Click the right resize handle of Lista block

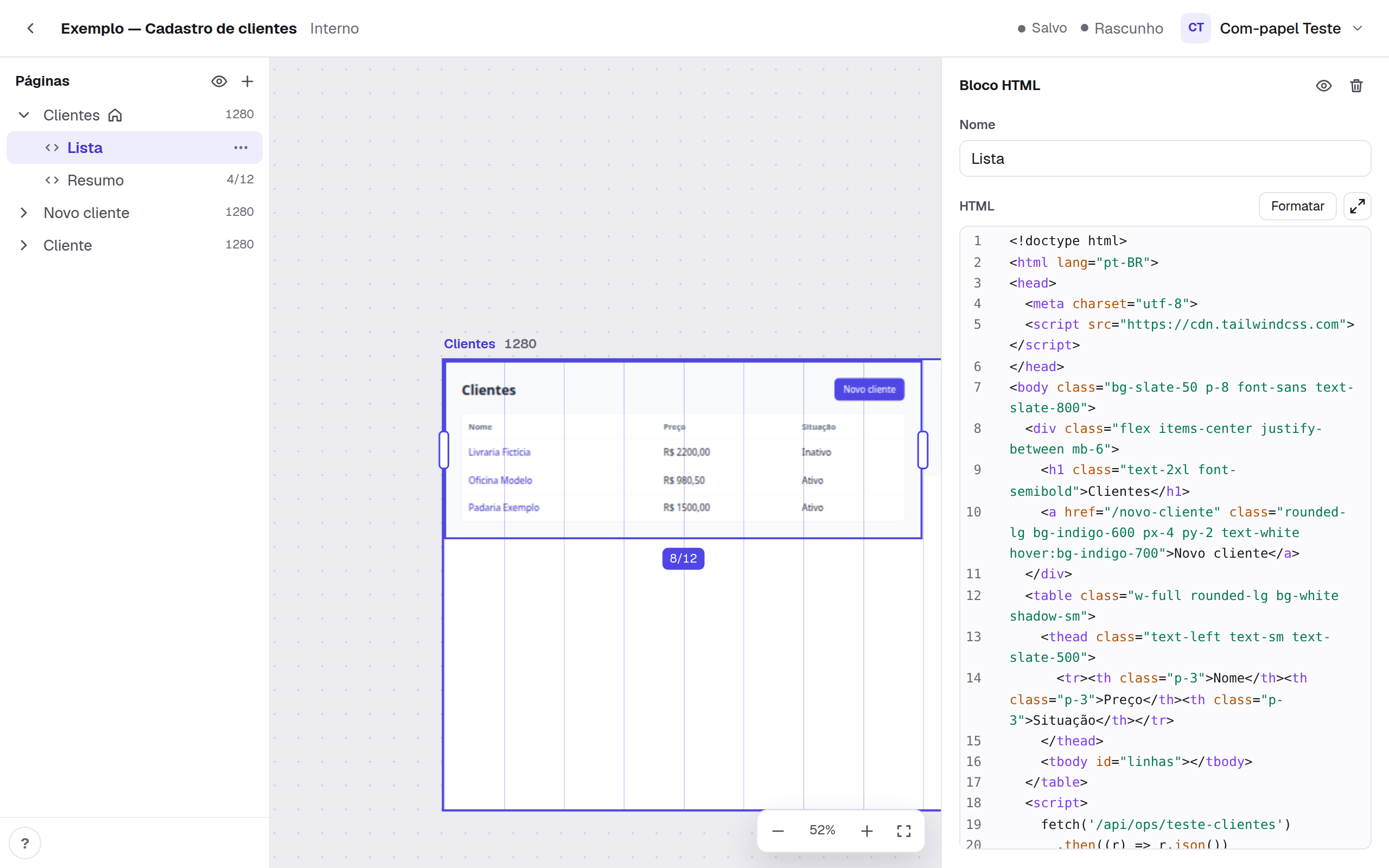[922, 450]
